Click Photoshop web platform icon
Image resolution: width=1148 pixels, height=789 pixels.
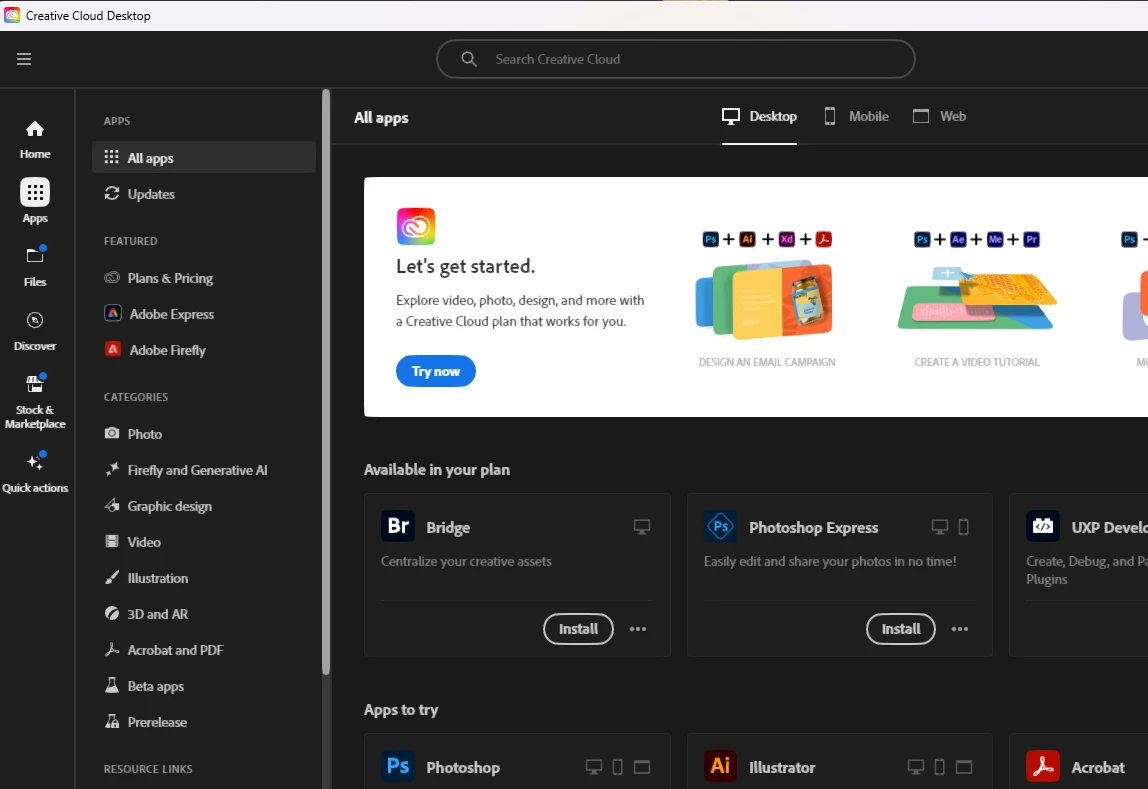(642, 767)
